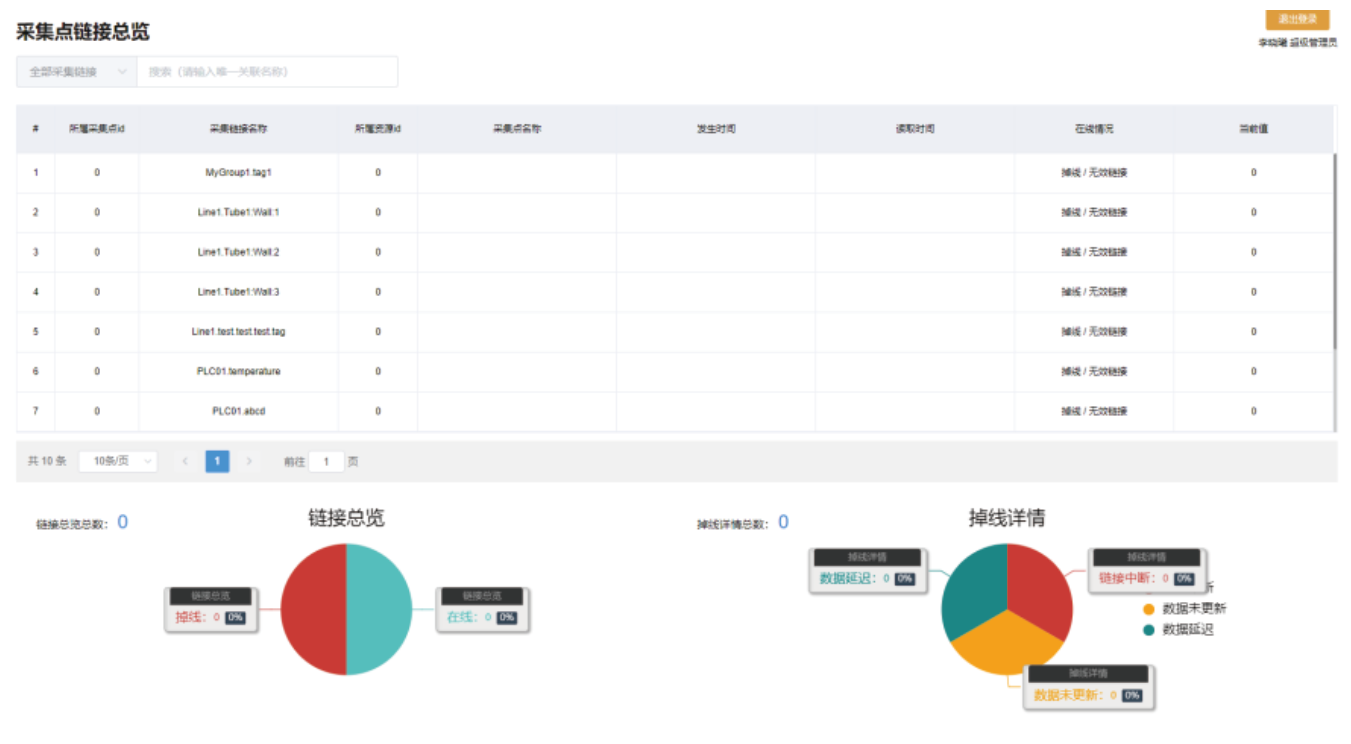Screen dimensions: 1351x744
Task: Click the search box for link names
Action: (267, 72)
